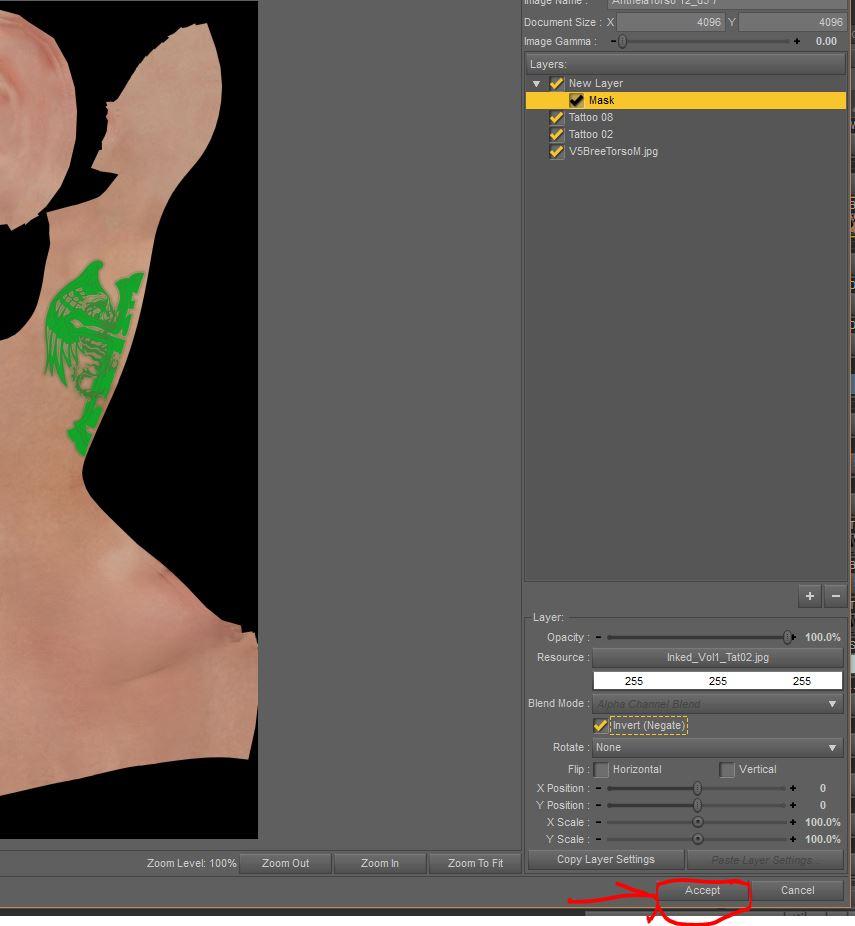
Task: Select the Mask layer row
Action: point(686,100)
